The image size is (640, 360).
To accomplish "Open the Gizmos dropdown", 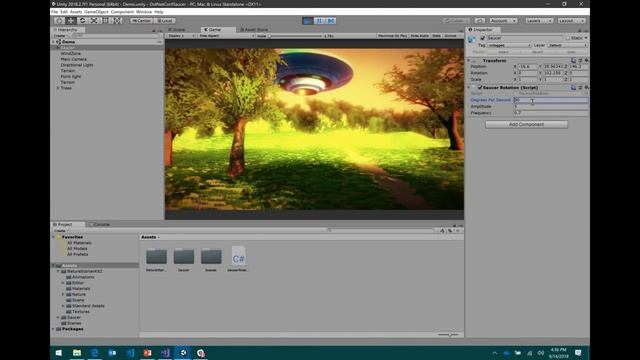I will tap(452, 36).
